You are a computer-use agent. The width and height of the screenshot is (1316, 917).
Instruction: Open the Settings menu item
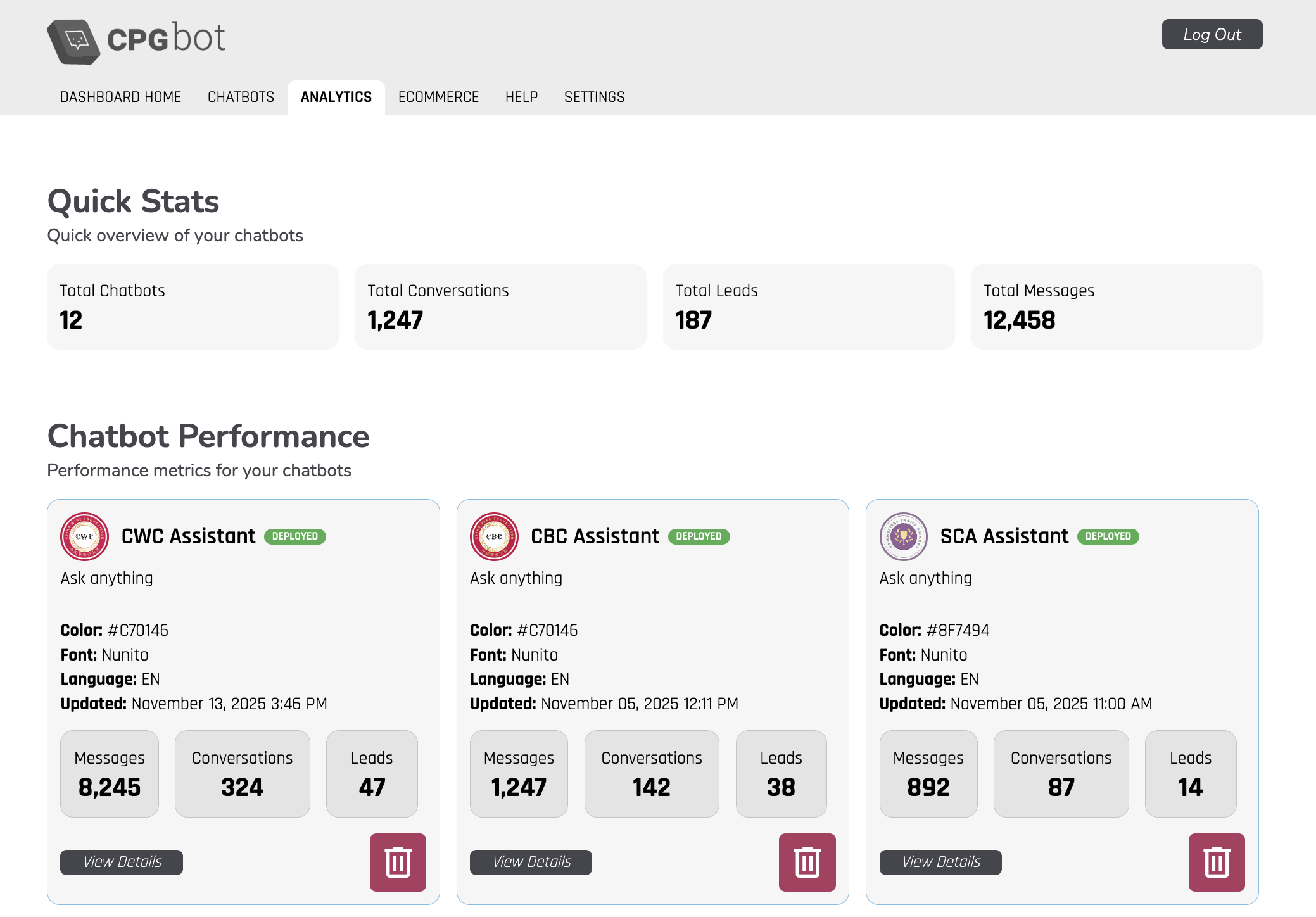[x=595, y=97]
